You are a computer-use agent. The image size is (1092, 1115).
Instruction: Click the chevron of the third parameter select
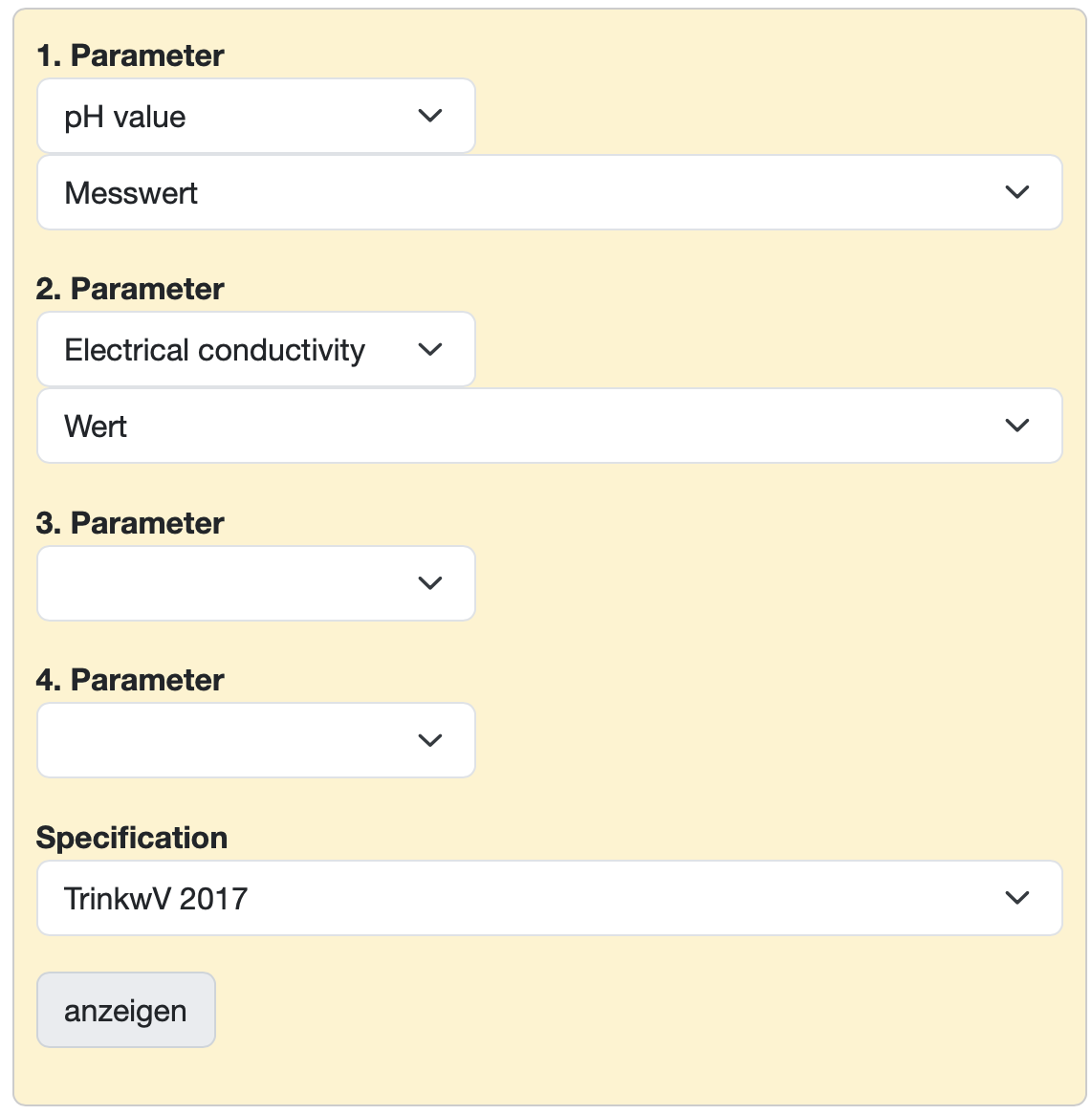[x=430, y=583]
